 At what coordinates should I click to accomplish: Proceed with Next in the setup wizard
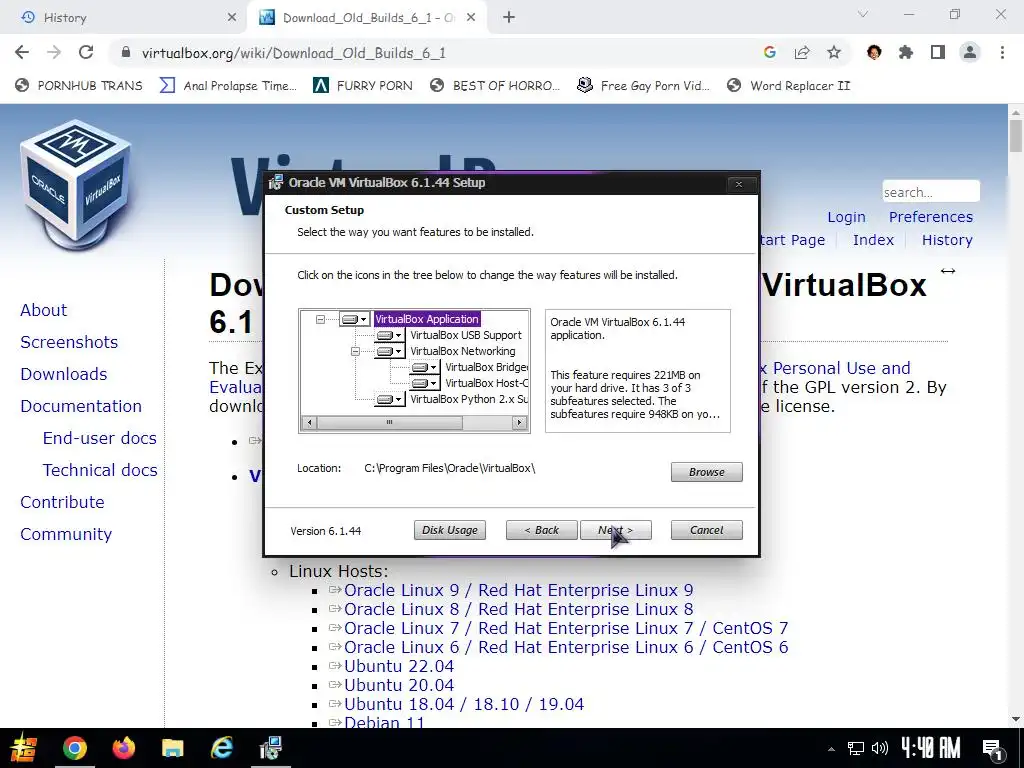(616, 530)
